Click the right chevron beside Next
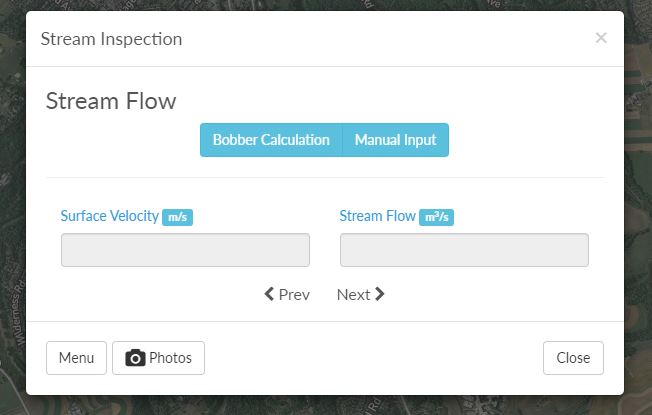The width and height of the screenshot is (652, 415). [380, 294]
